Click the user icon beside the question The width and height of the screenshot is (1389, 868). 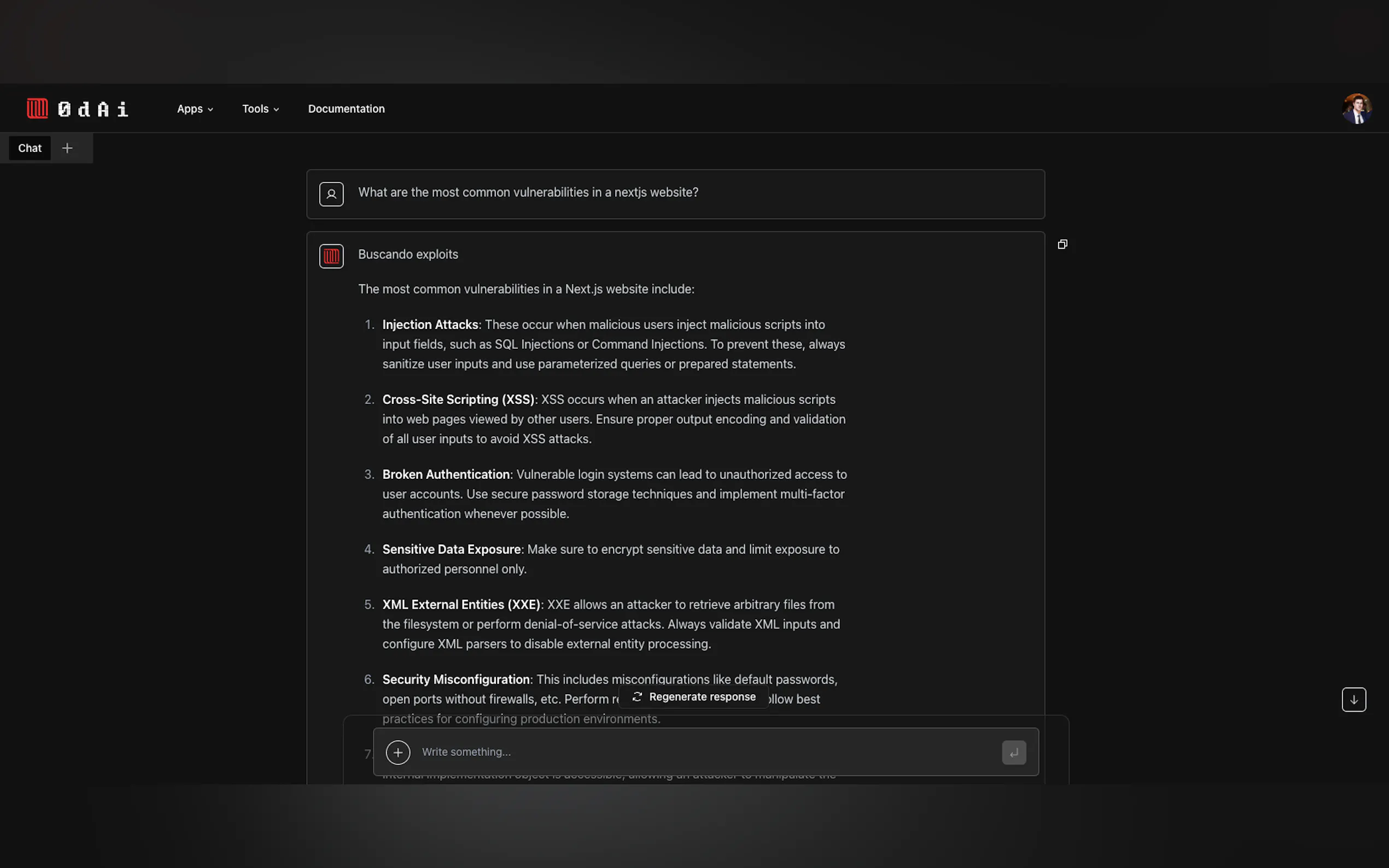pos(331,194)
